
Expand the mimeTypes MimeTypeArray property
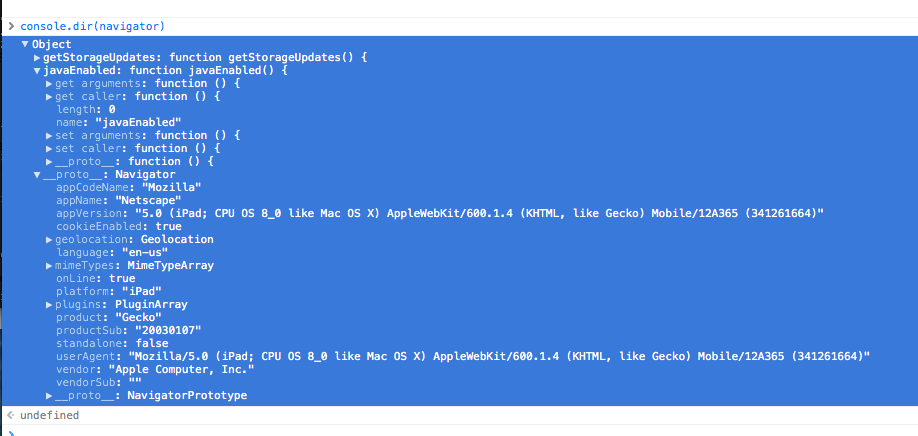49,265
